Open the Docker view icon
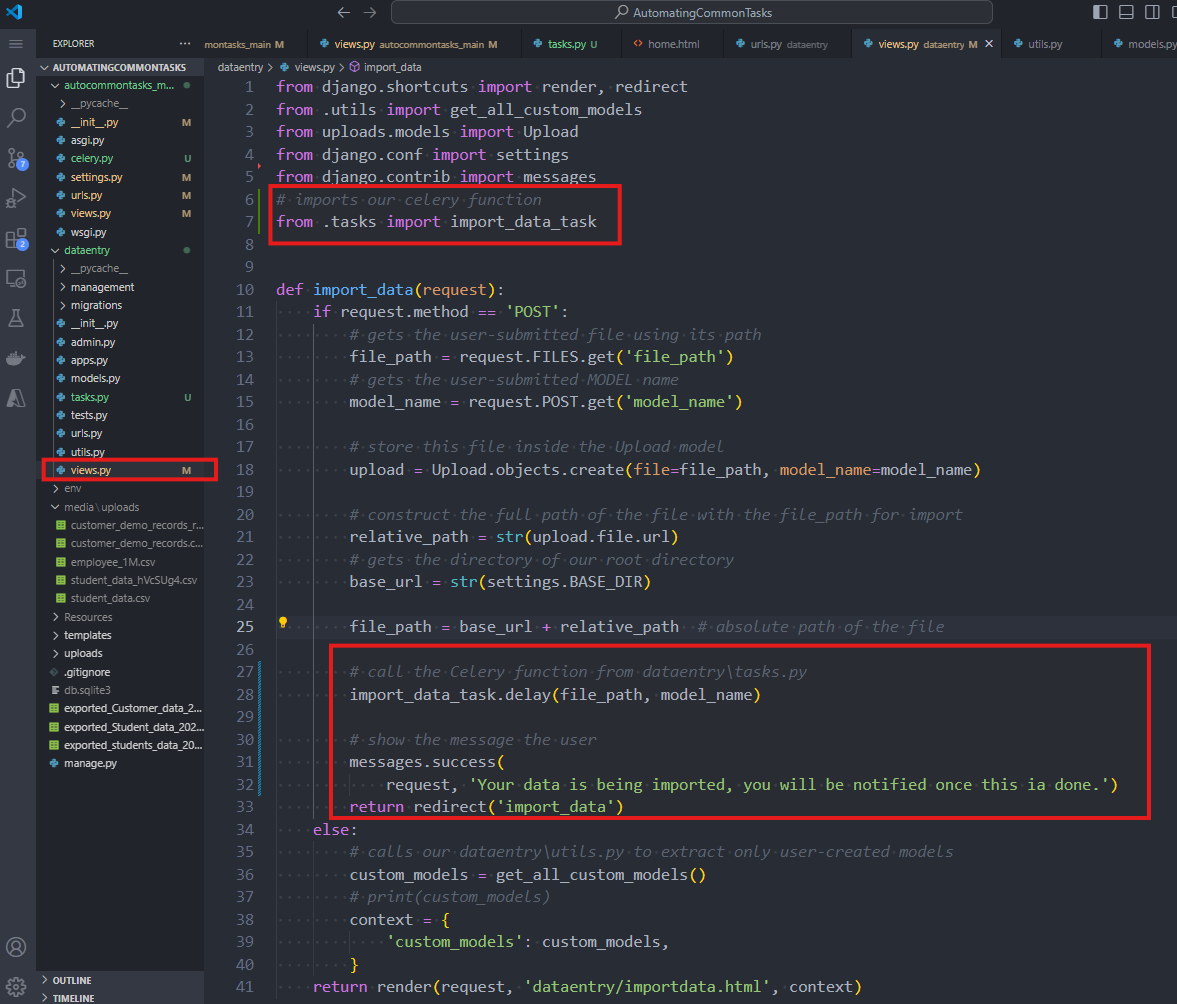Viewport: 1177px width, 1004px height. [x=16, y=358]
